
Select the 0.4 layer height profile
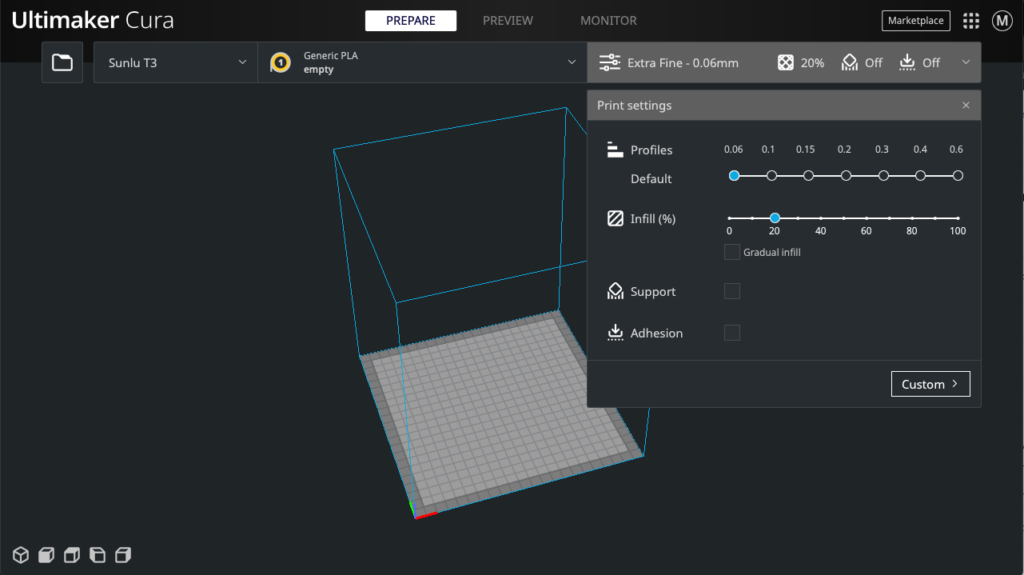pos(920,176)
